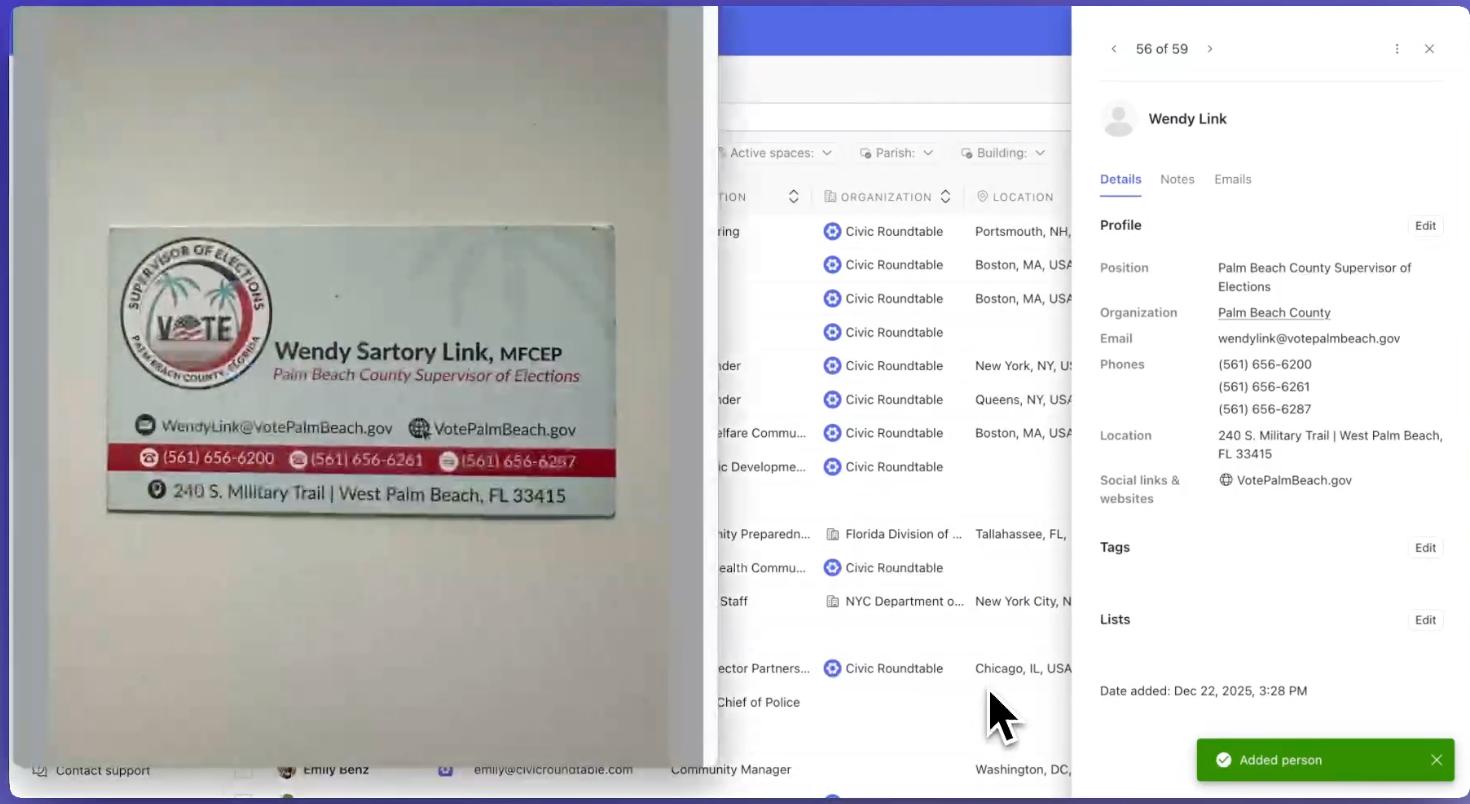
Task: Go to the next person with right chevron
Action: tap(1210, 49)
